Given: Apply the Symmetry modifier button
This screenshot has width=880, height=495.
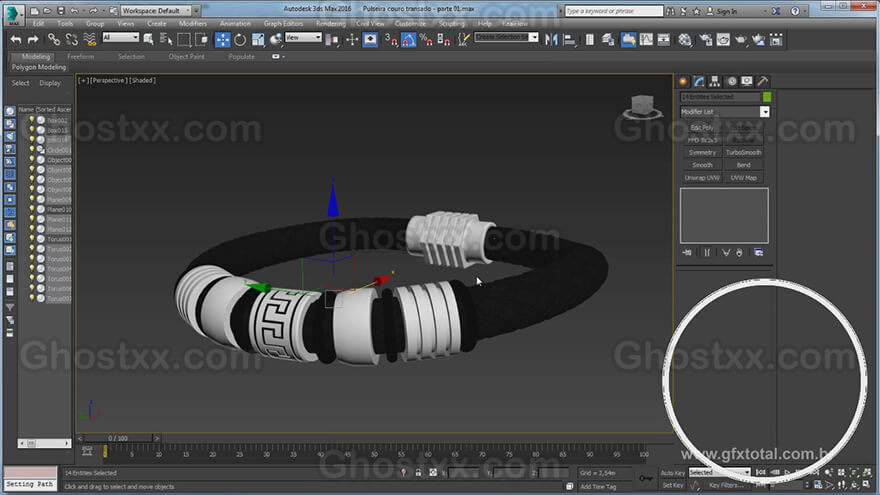Looking at the screenshot, I should coord(702,153).
